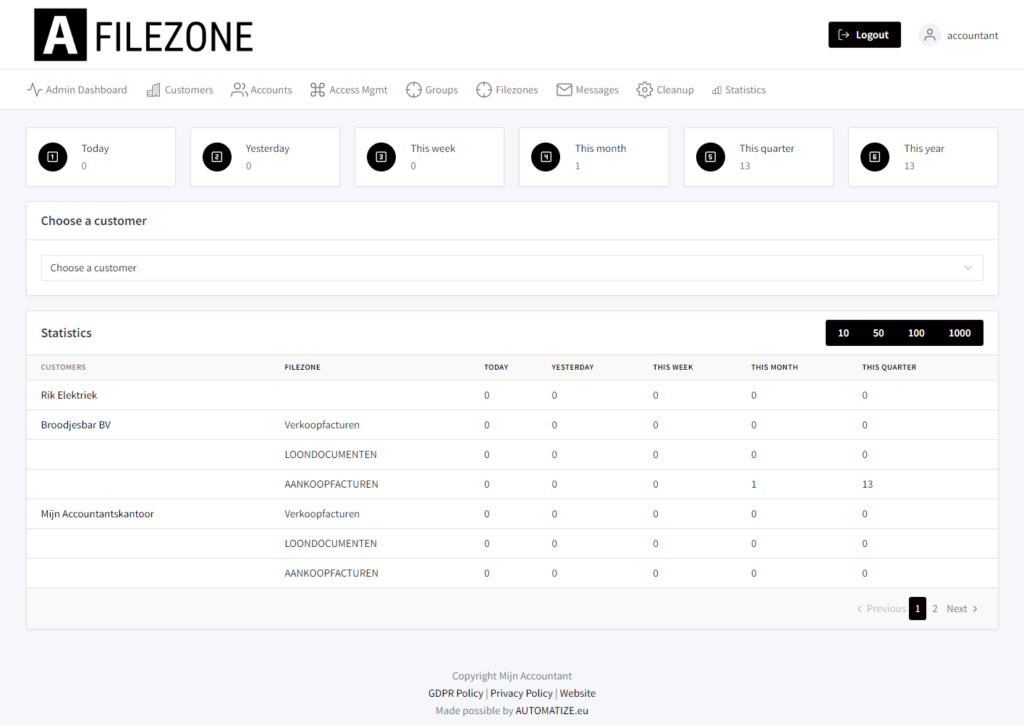Screen dimensions: 1024x725
Task: Click the Mijn Accountantskantoor customer name
Action: click(x=97, y=514)
